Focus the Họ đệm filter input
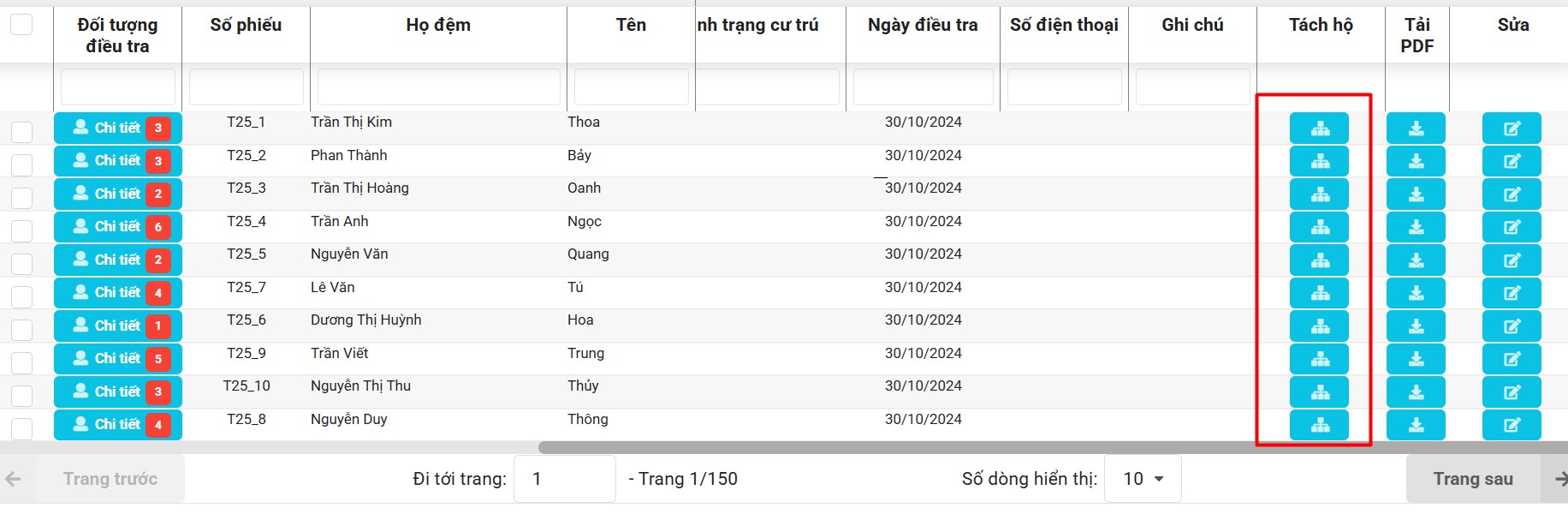Screen dimensions: 1568x514 pyautogui.click(x=438, y=87)
